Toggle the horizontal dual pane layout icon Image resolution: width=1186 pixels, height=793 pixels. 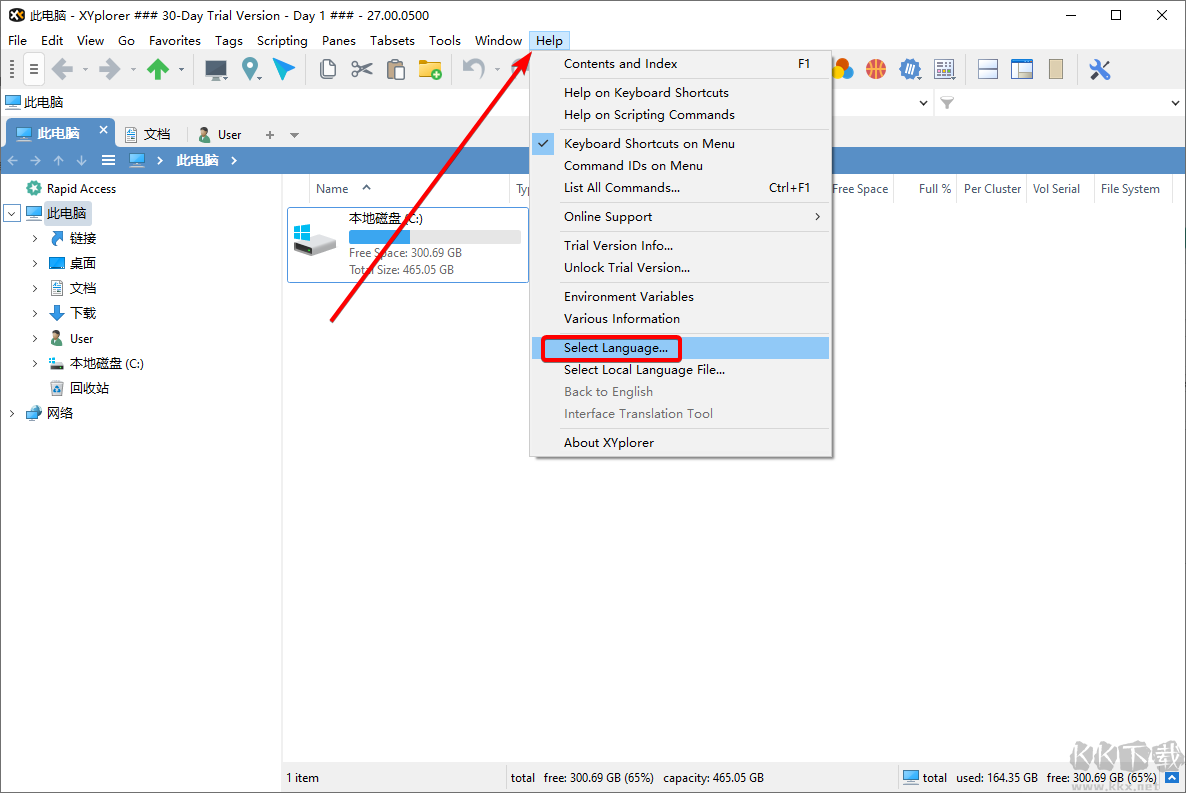pyautogui.click(x=988, y=70)
